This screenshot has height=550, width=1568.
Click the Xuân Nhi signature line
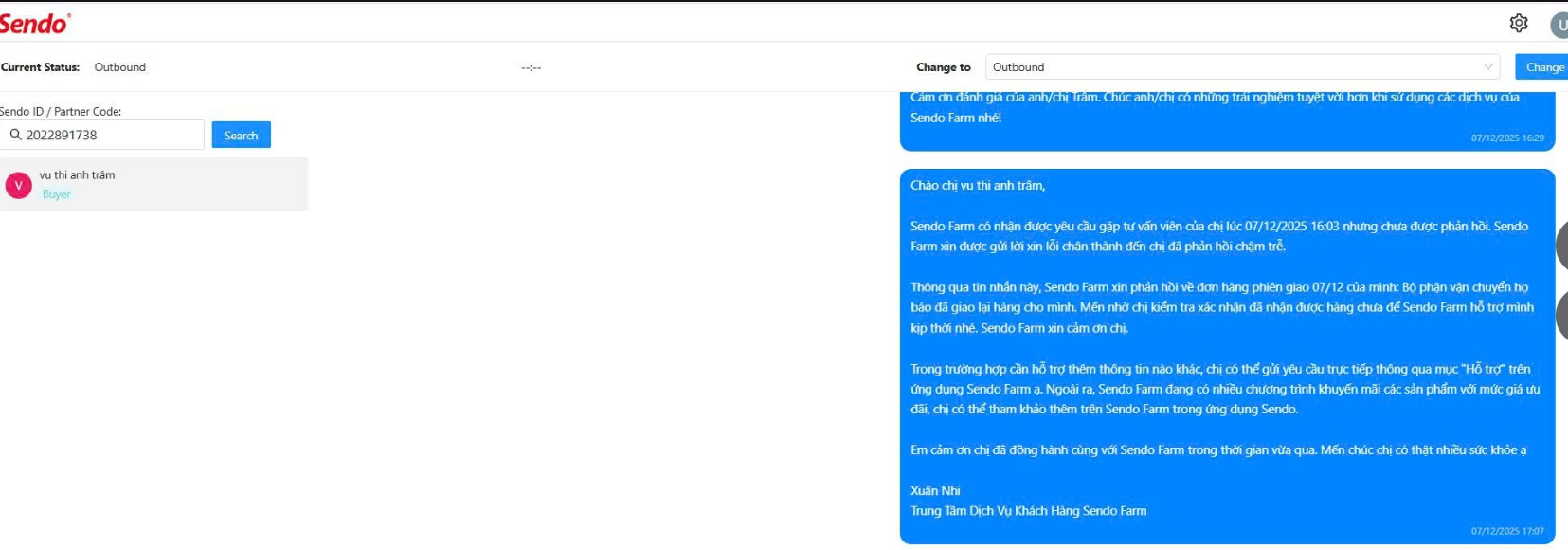935,490
